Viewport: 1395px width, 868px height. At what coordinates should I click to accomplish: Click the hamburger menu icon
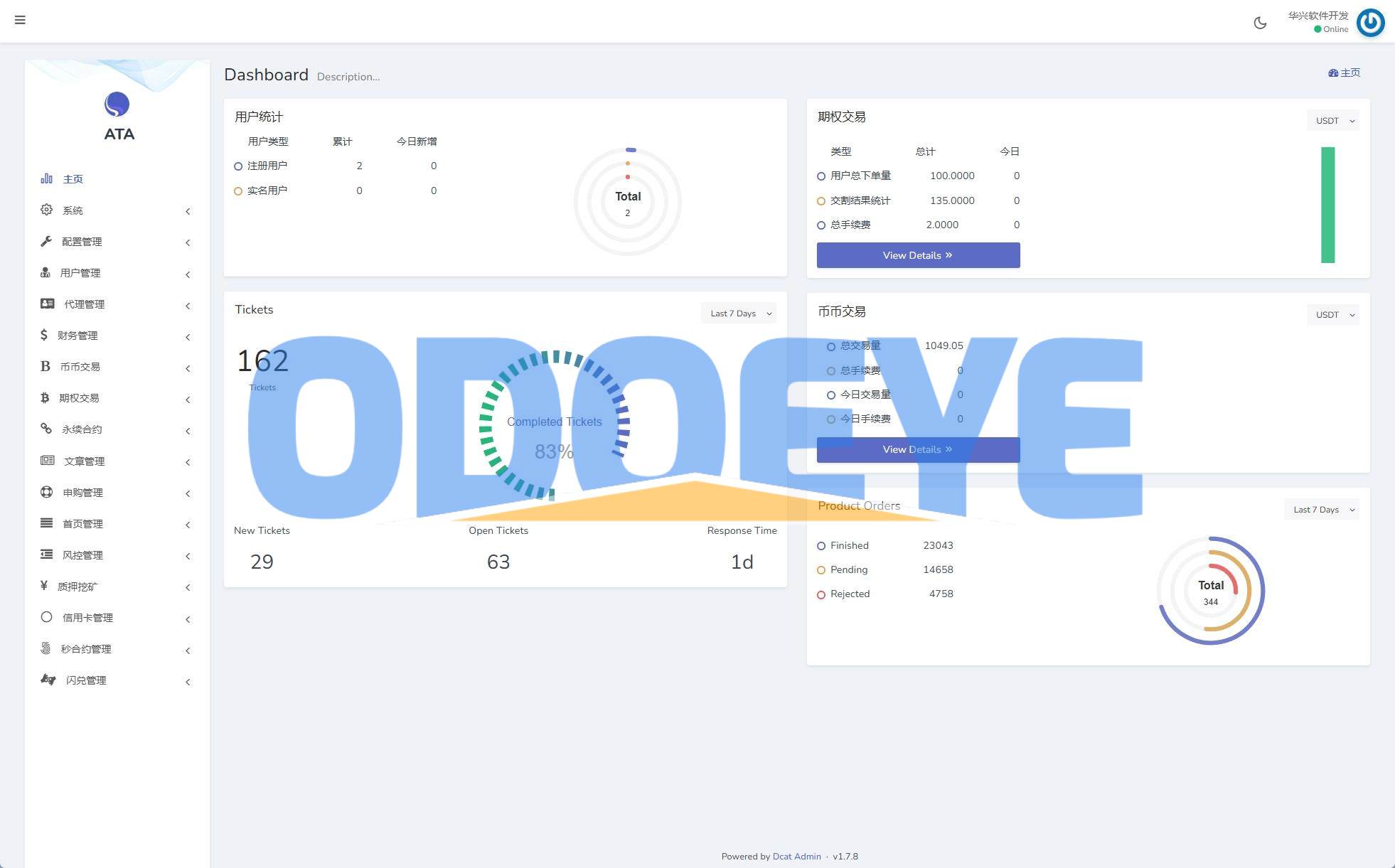point(20,20)
